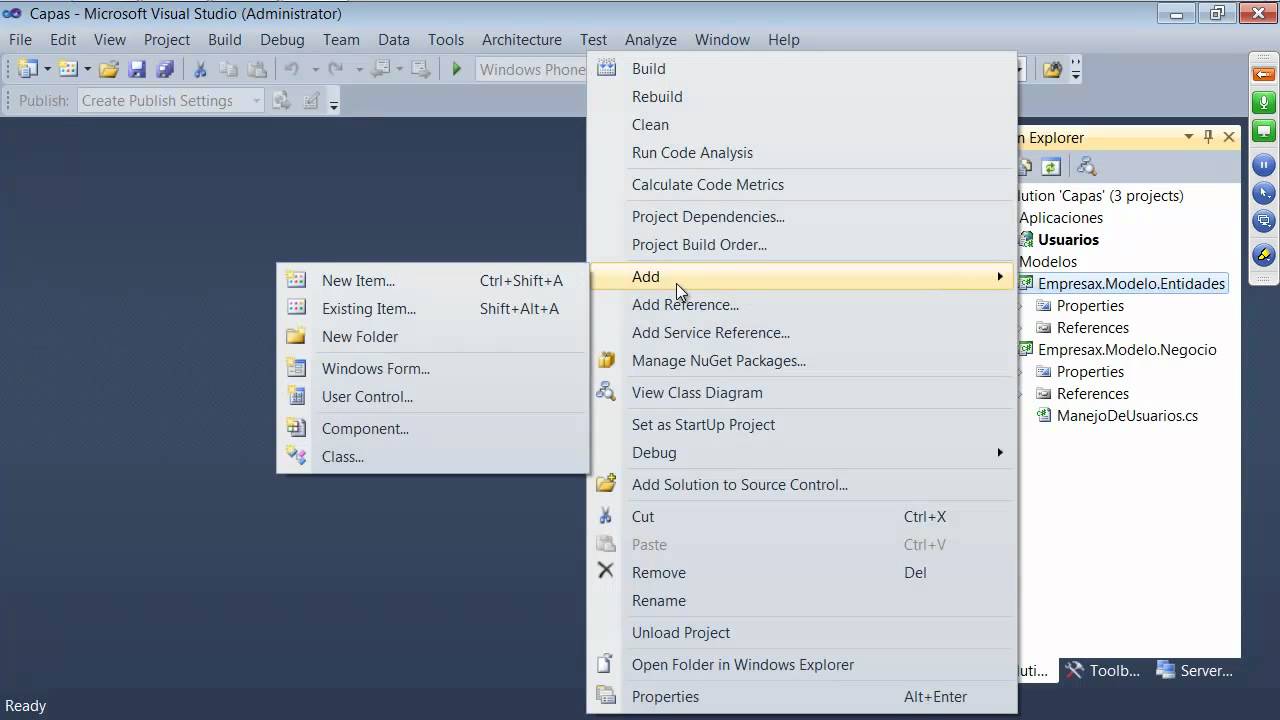Image resolution: width=1280 pixels, height=720 pixels.
Task: Open the Navigate Backward dropdown arrow
Action: [399, 69]
